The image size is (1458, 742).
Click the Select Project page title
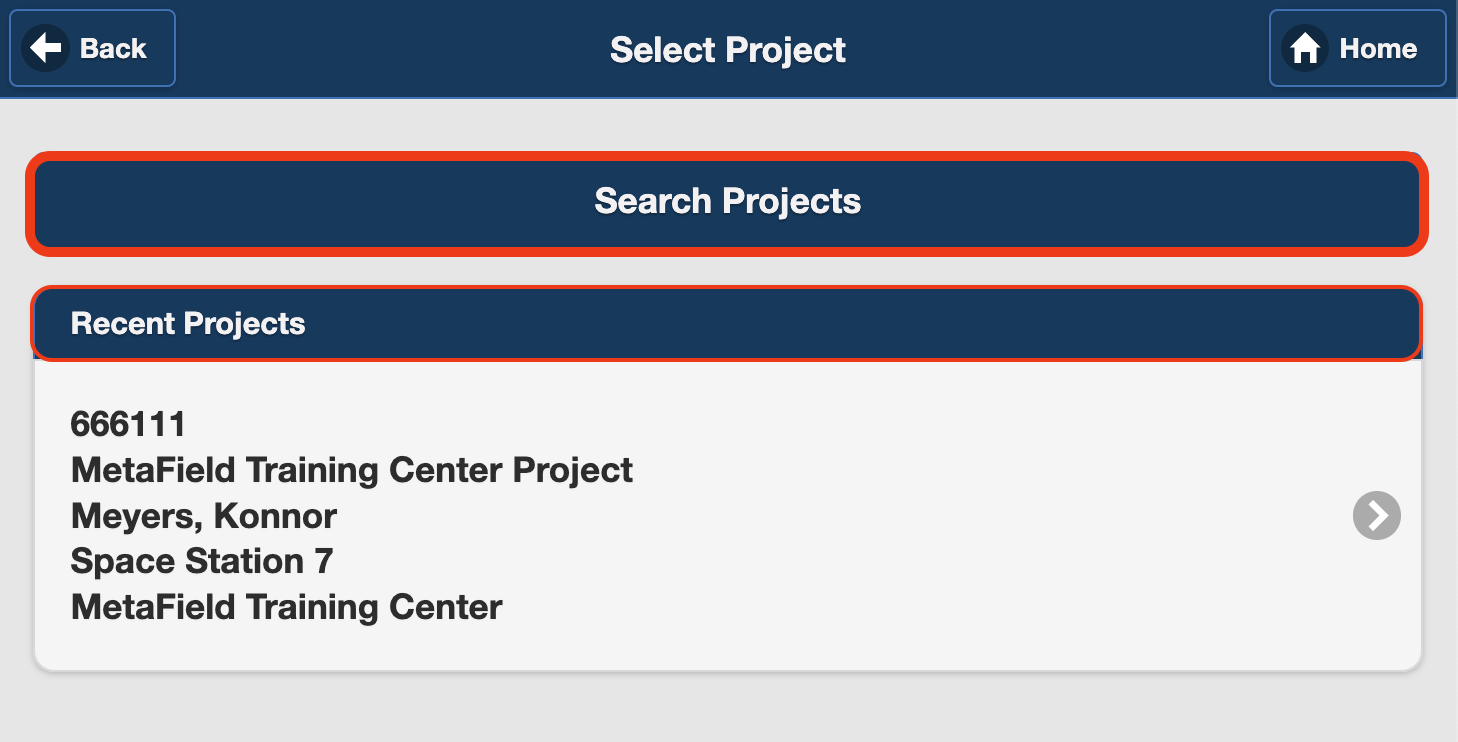pyautogui.click(x=727, y=50)
